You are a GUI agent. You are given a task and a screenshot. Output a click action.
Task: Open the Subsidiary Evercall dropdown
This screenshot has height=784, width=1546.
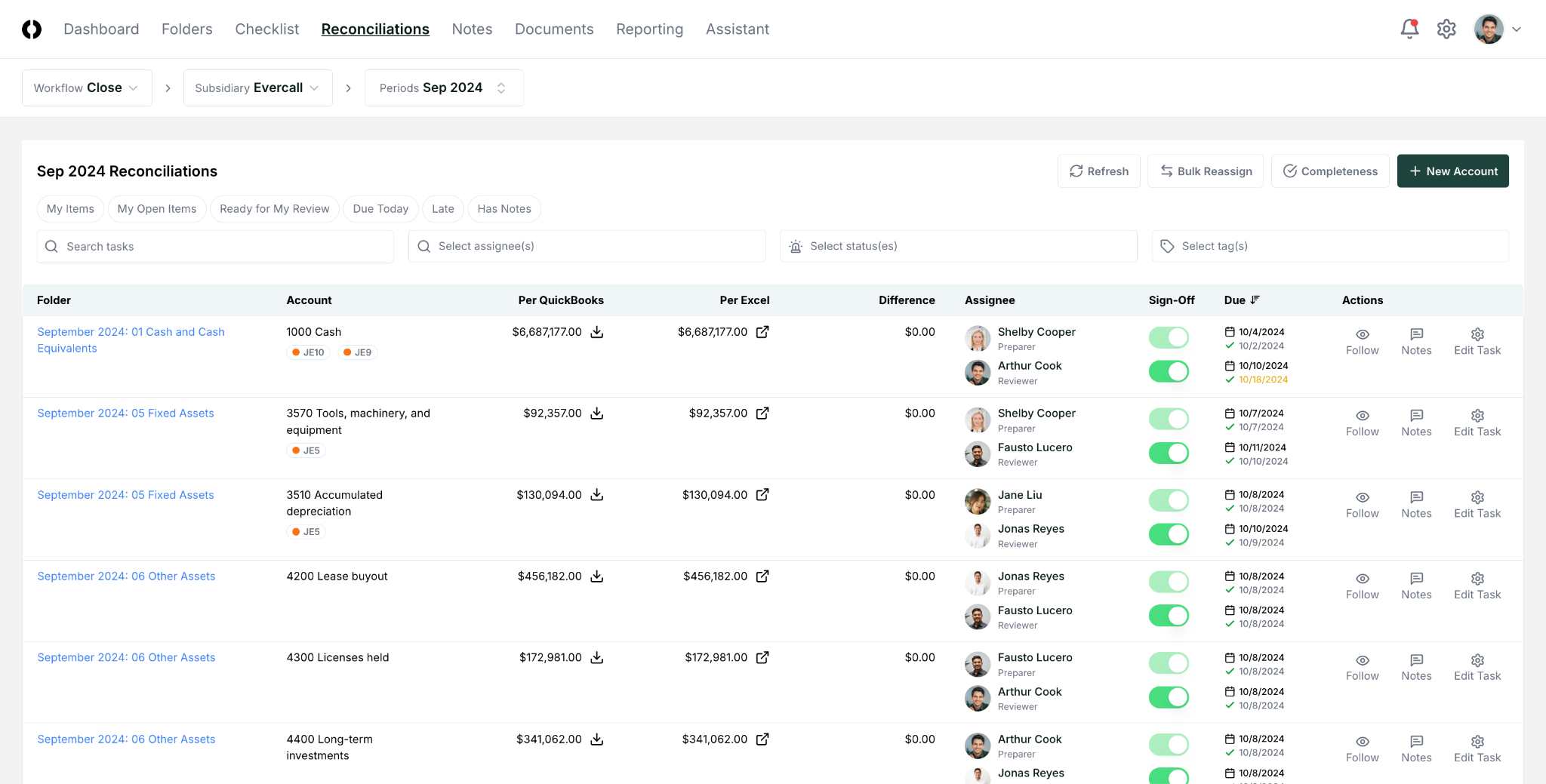(257, 88)
